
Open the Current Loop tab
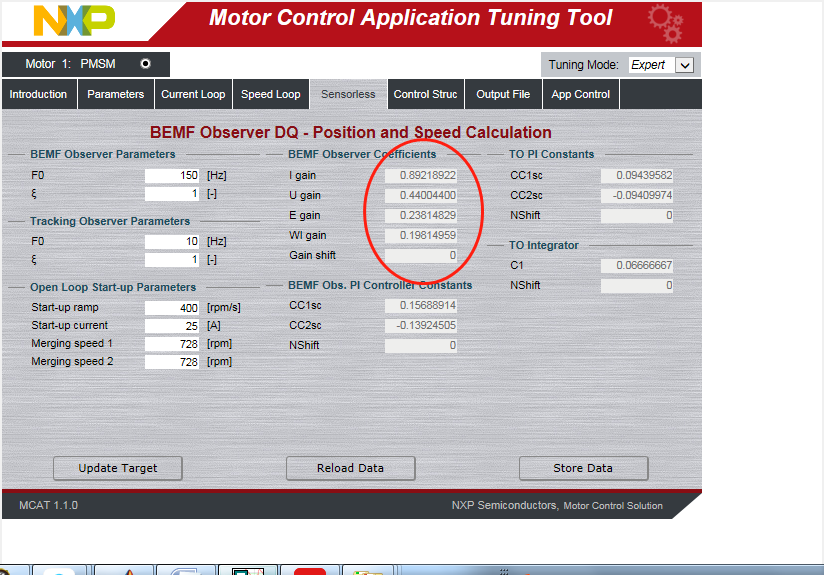193,94
